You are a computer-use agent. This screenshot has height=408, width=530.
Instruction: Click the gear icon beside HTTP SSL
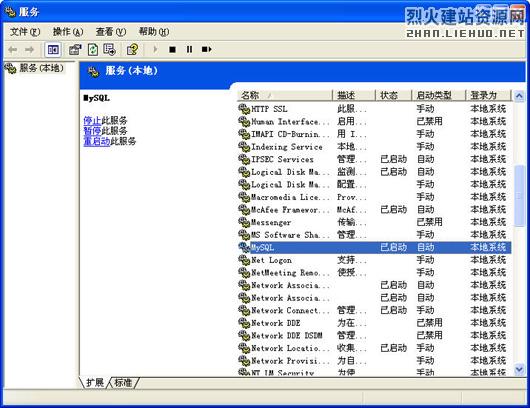(x=244, y=109)
